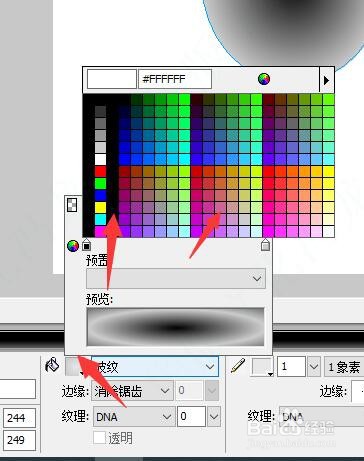The width and height of the screenshot is (364, 461).
Task: Select the paint bucket fill icon
Action: point(52,365)
